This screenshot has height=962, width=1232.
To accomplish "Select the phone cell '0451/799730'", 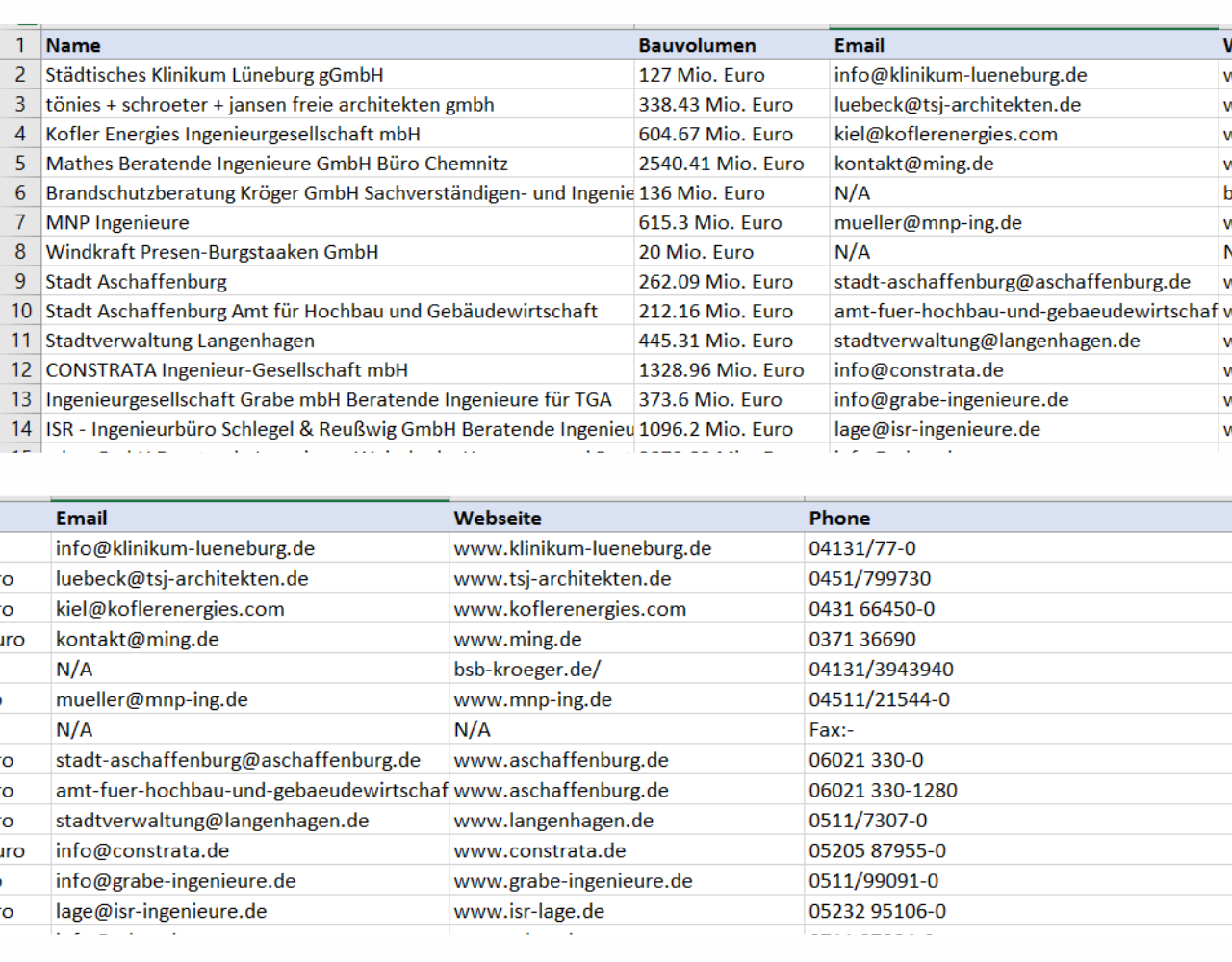I will (x=1018, y=578).
